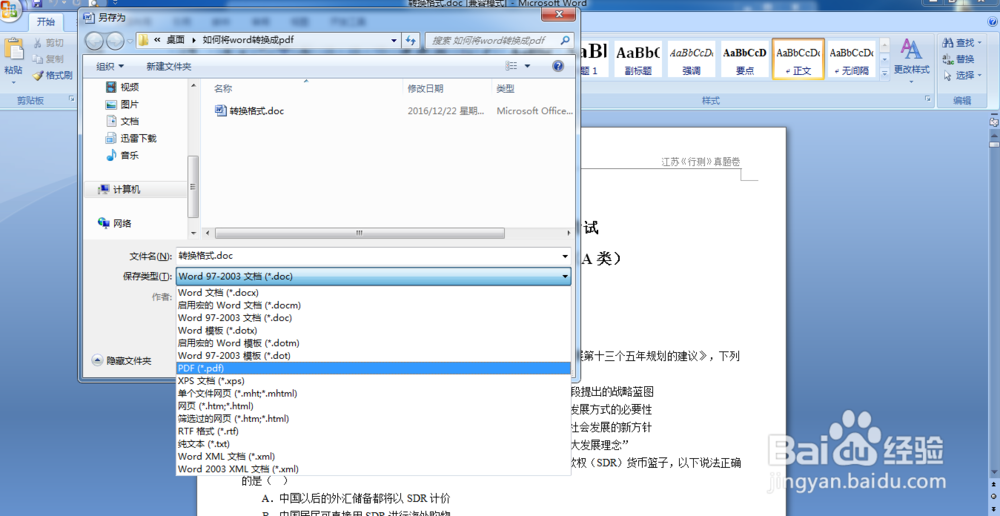Expand the styles gallery more arrow
Screen dimensions: 1000x516
coord(885,73)
